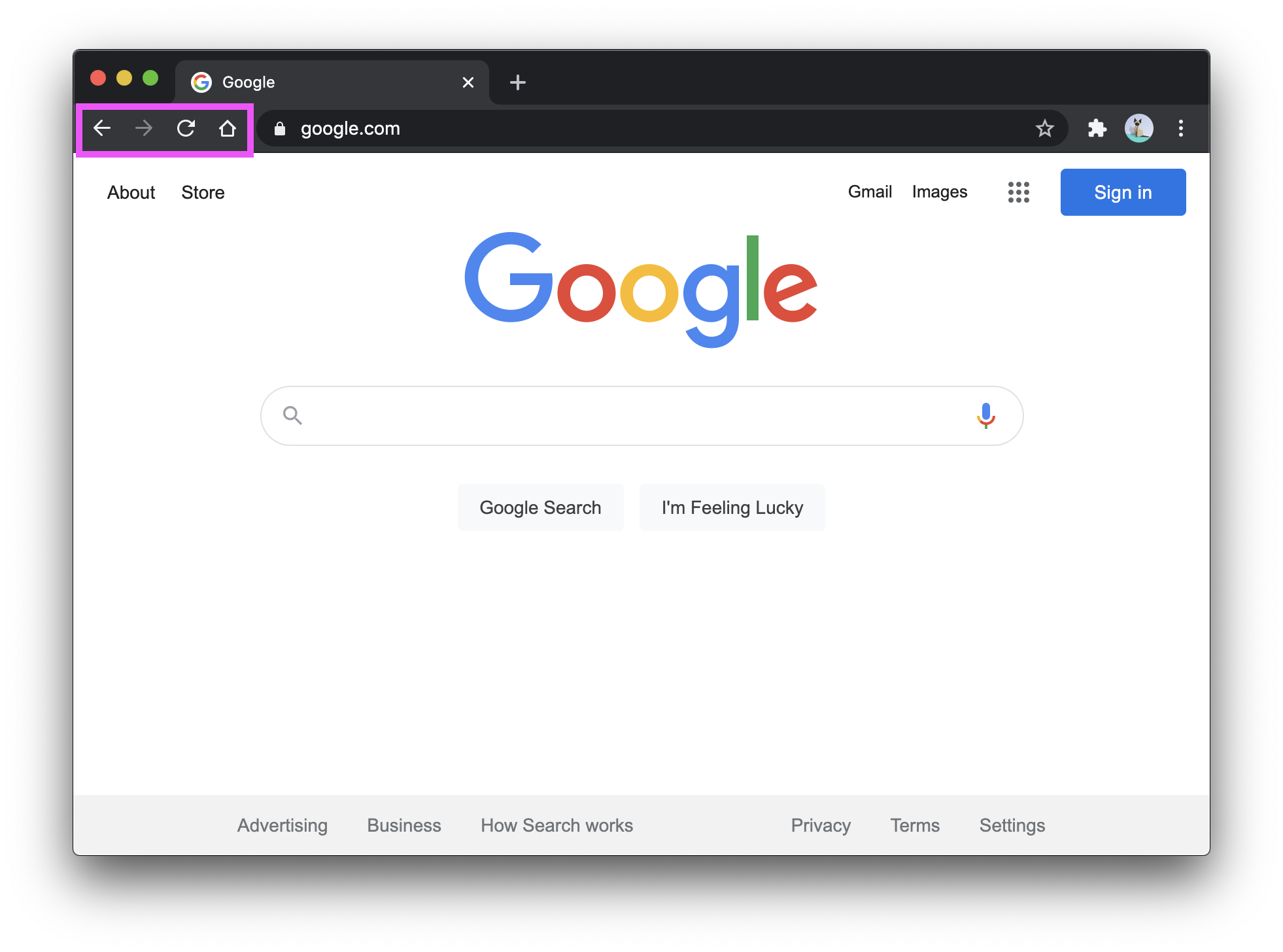Open the Chrome profile avatar
The image size is (1283, 952).
(1139, 128)
